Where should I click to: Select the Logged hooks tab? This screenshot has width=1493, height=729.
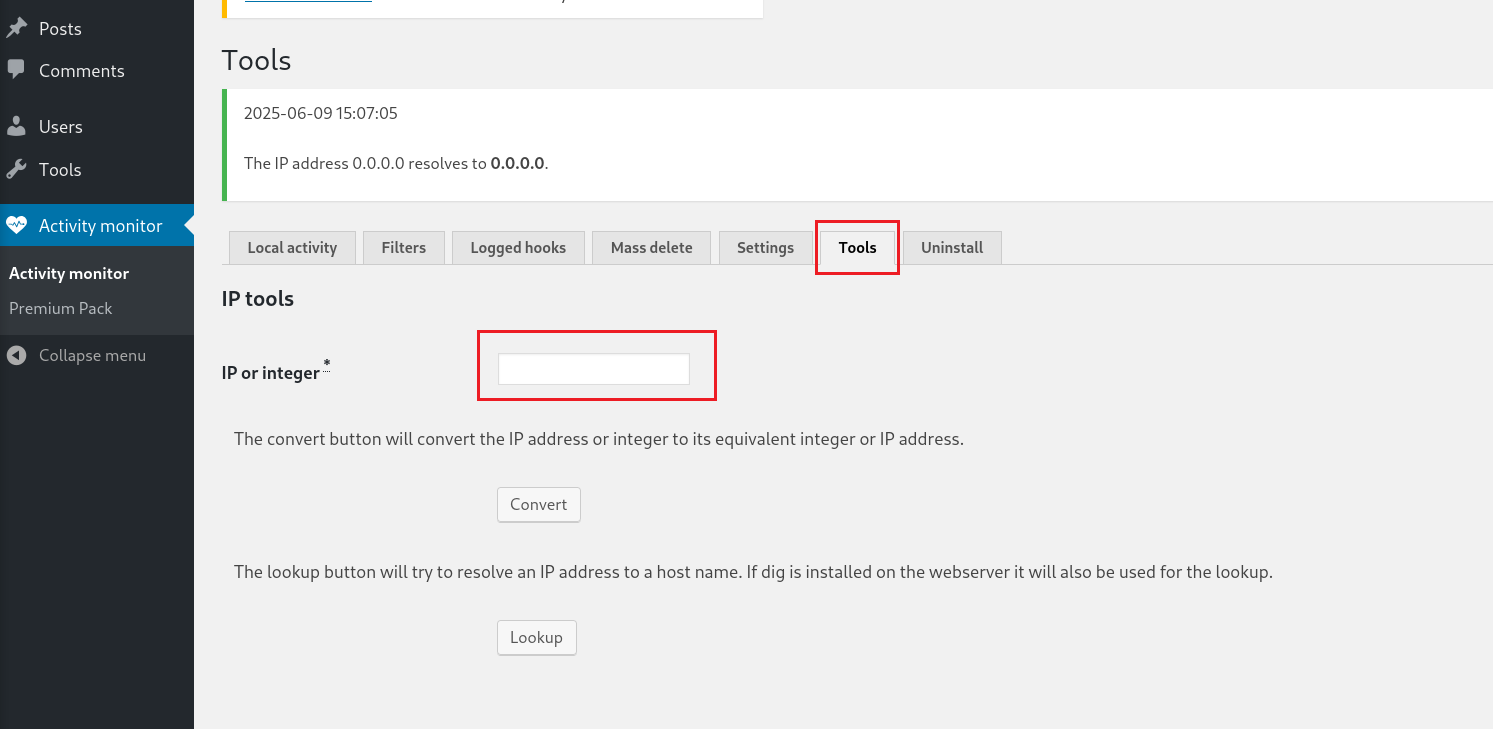coord(518,248)
